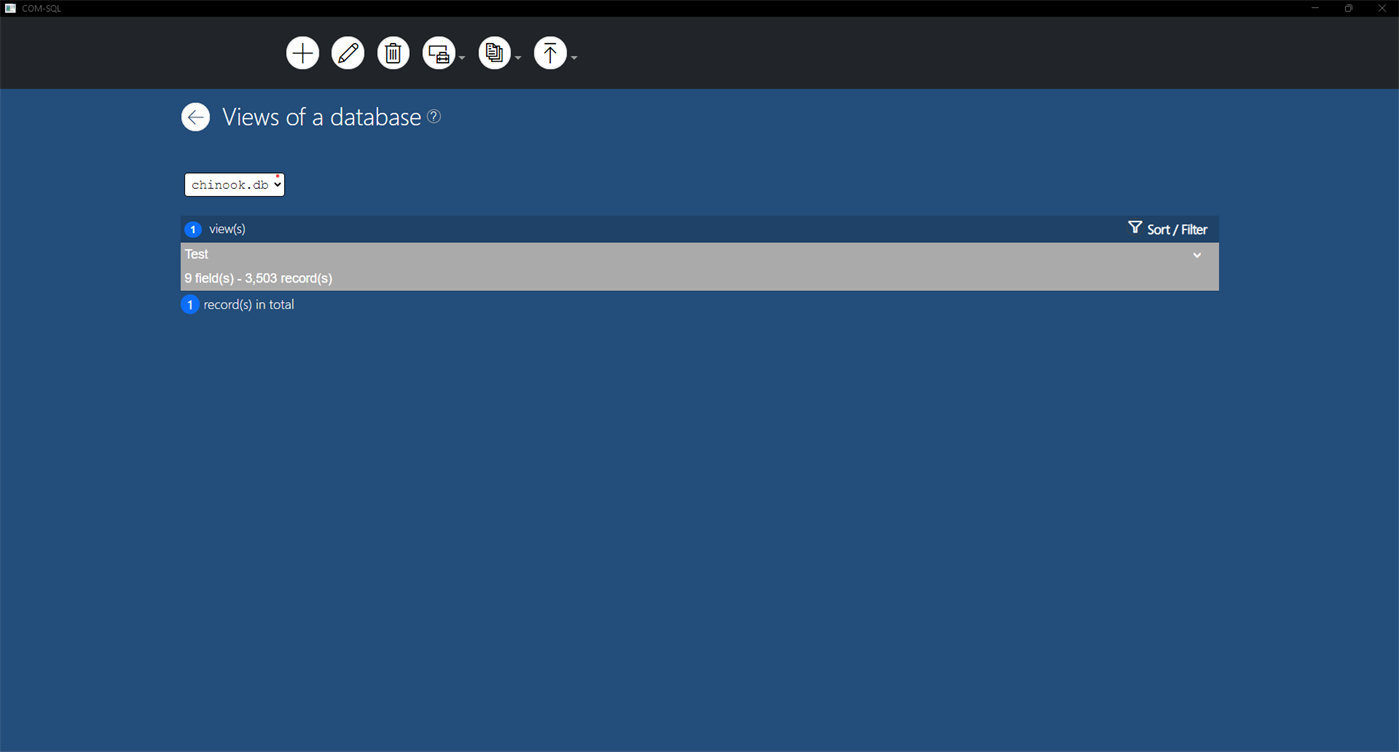
Task: Click the toolbox tools icon
Action: (x=439, y=53)
